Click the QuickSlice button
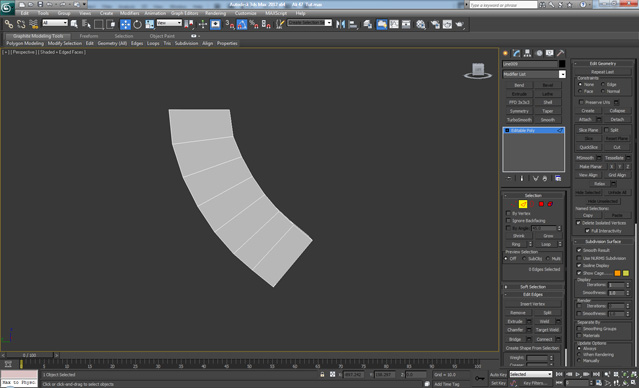Image resolution: width=639 pixels, height=388 pixels. point(588,147)
